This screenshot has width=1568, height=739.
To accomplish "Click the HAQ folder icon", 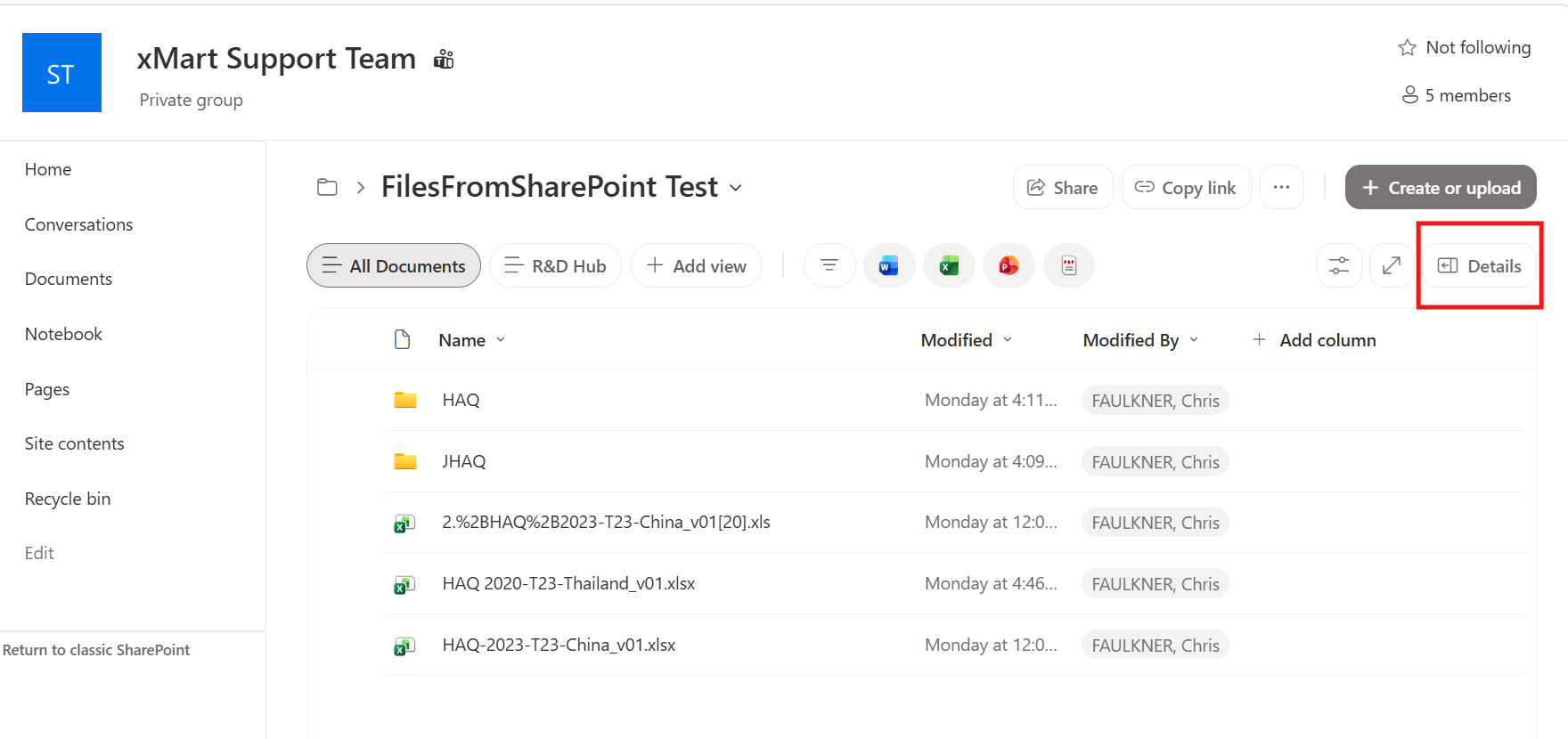I will (405, 400).
